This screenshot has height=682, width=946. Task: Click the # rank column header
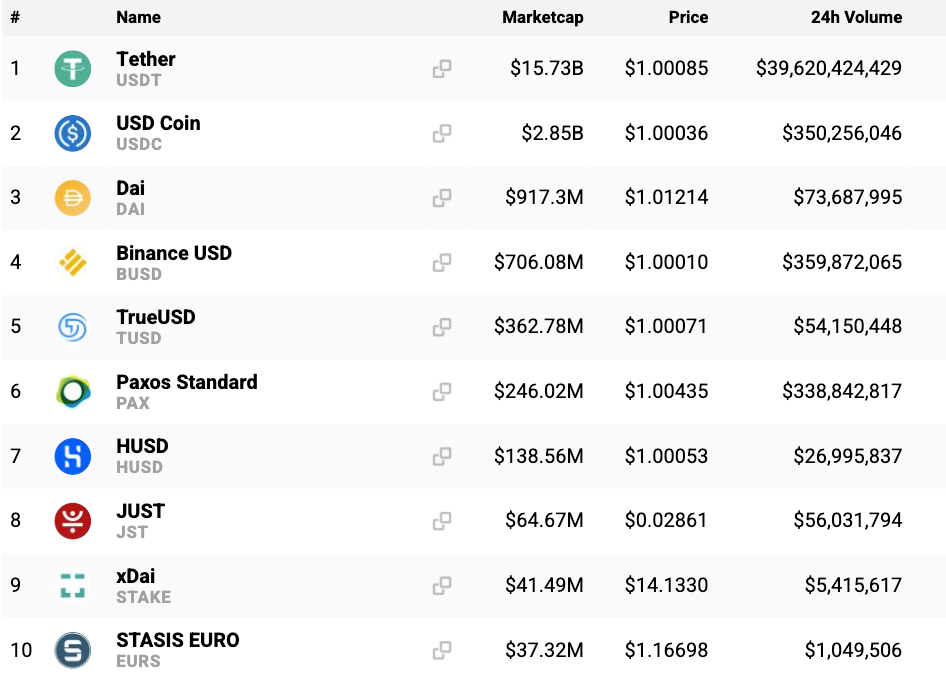[x=15, y=17]
